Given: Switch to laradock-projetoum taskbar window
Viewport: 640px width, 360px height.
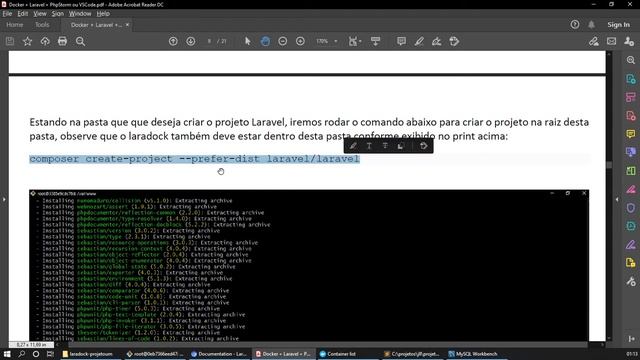Looking at the screenshot, I should pos(90,354).
